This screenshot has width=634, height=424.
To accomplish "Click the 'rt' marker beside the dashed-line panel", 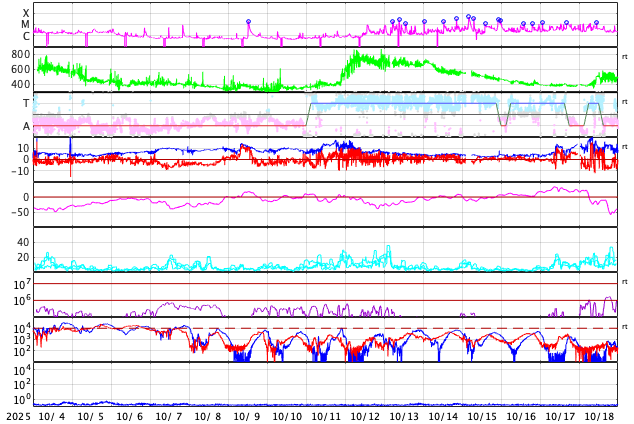I will 624,327.
